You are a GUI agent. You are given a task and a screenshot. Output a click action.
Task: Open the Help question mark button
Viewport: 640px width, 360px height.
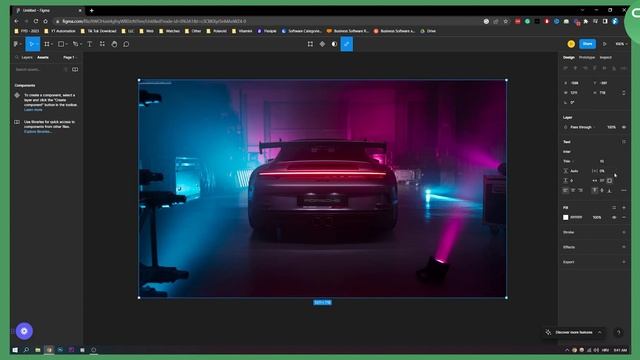618,332
